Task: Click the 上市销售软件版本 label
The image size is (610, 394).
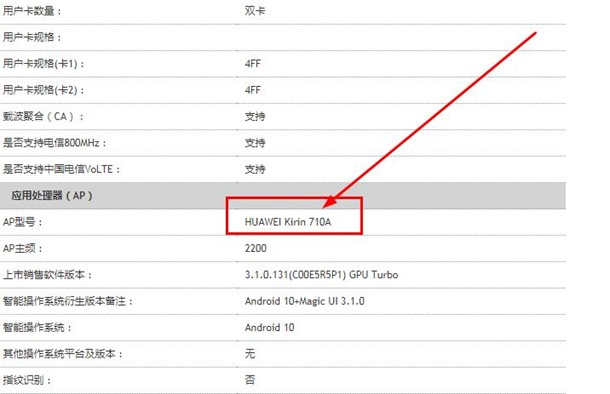Action: [x=48, y=275]
